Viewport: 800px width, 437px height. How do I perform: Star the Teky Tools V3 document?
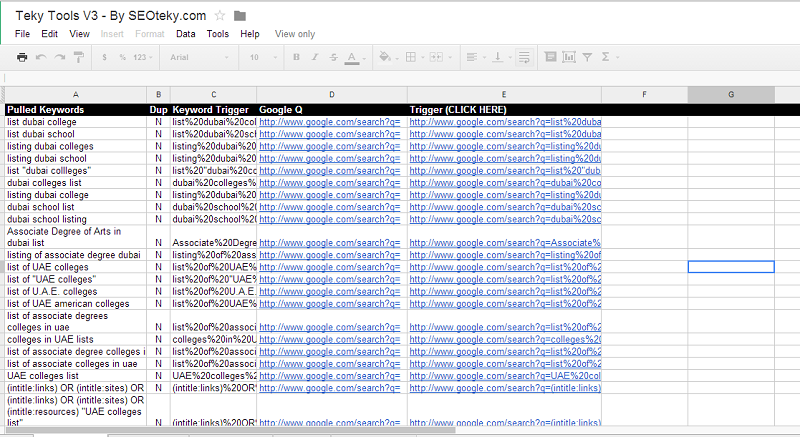(220, 16)
